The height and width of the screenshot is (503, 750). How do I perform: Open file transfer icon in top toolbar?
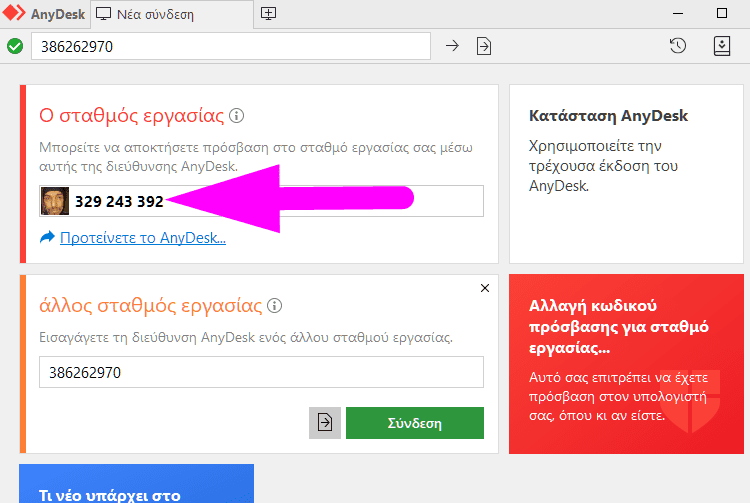[x=484, y=46]
